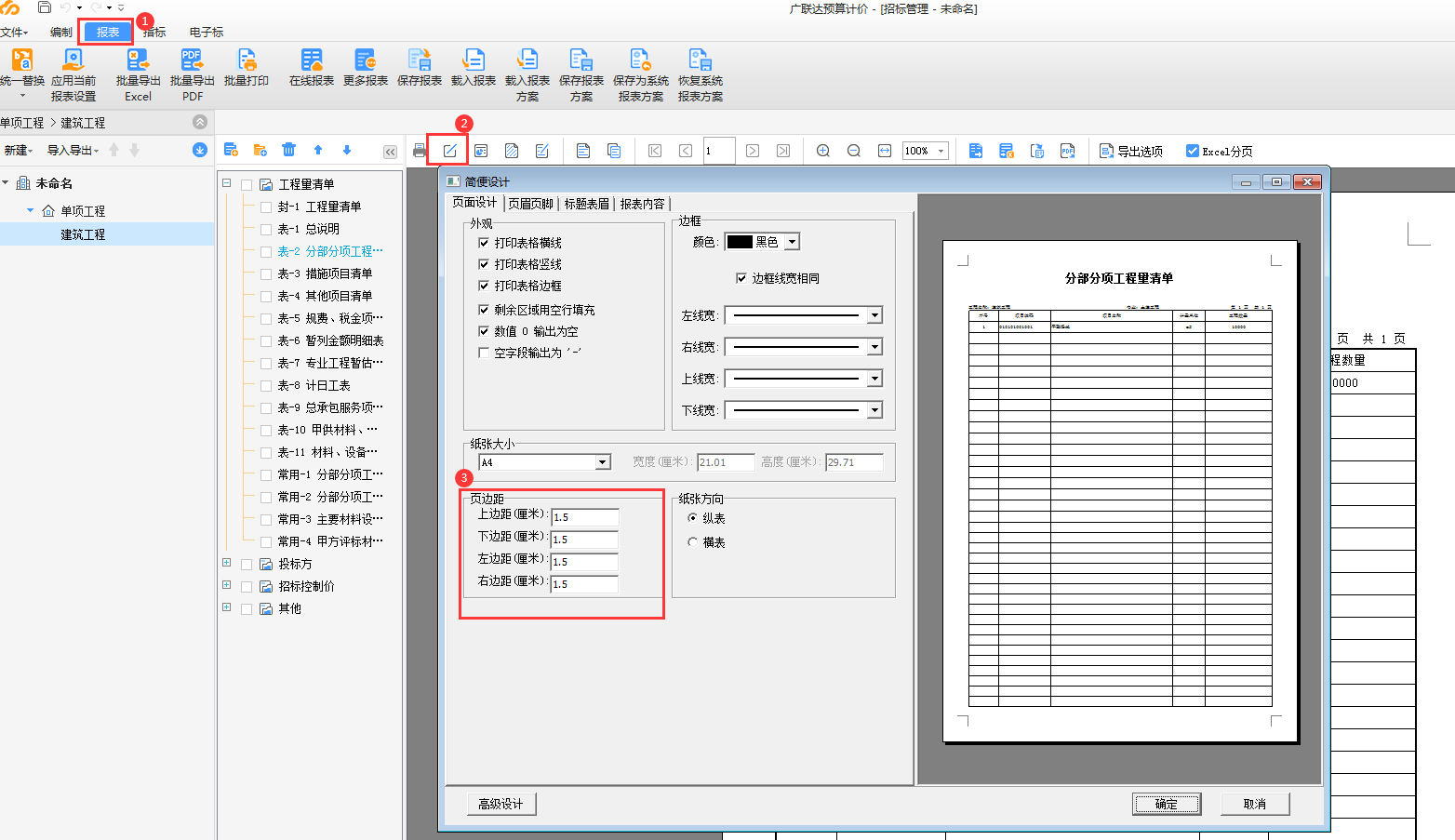Toggle 打印表格竖线 checkbox
The height and width of the screenshot is (840, 1455).
point(484,264)
